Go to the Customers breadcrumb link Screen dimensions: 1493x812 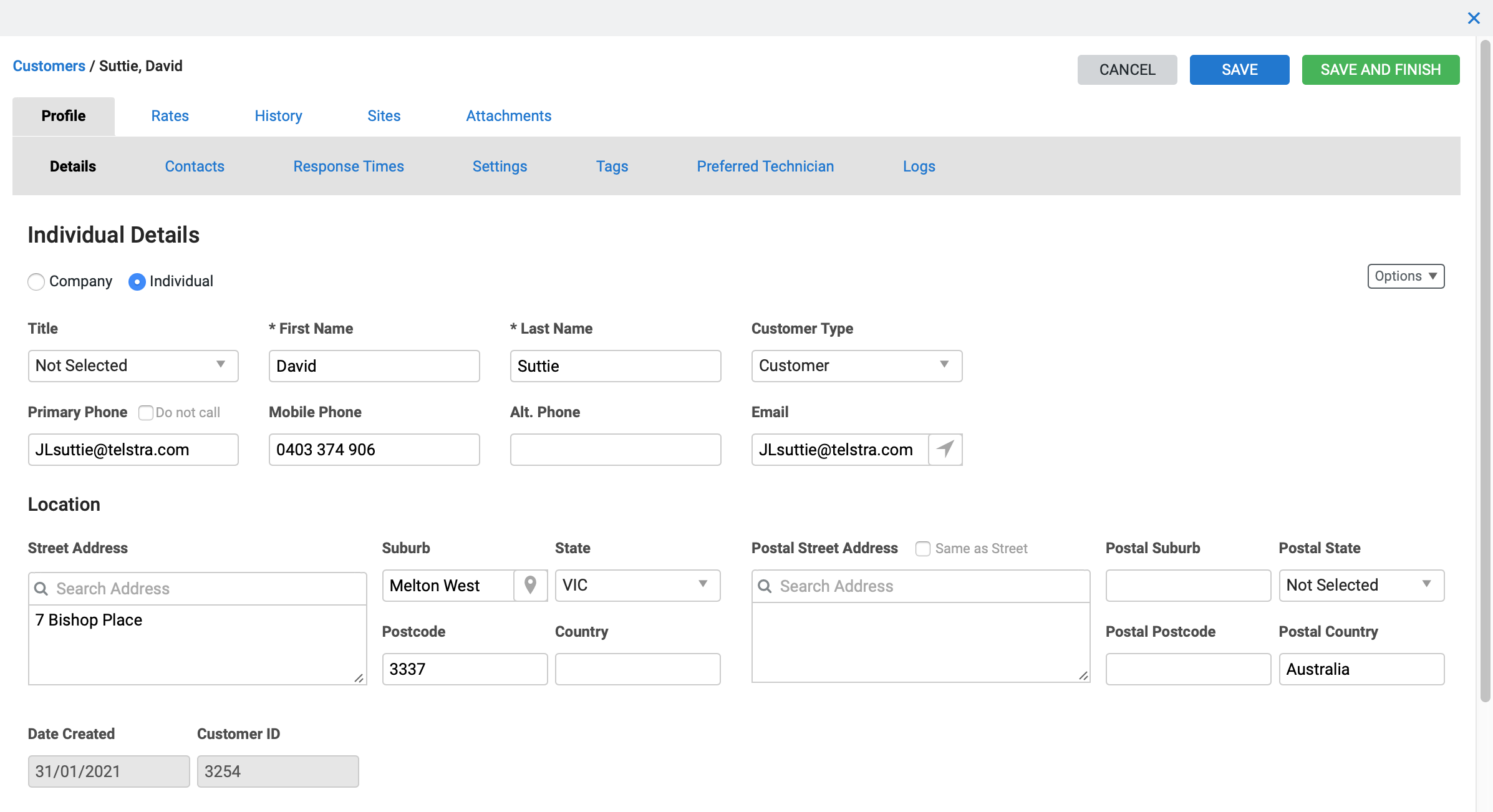click(49, 66)
